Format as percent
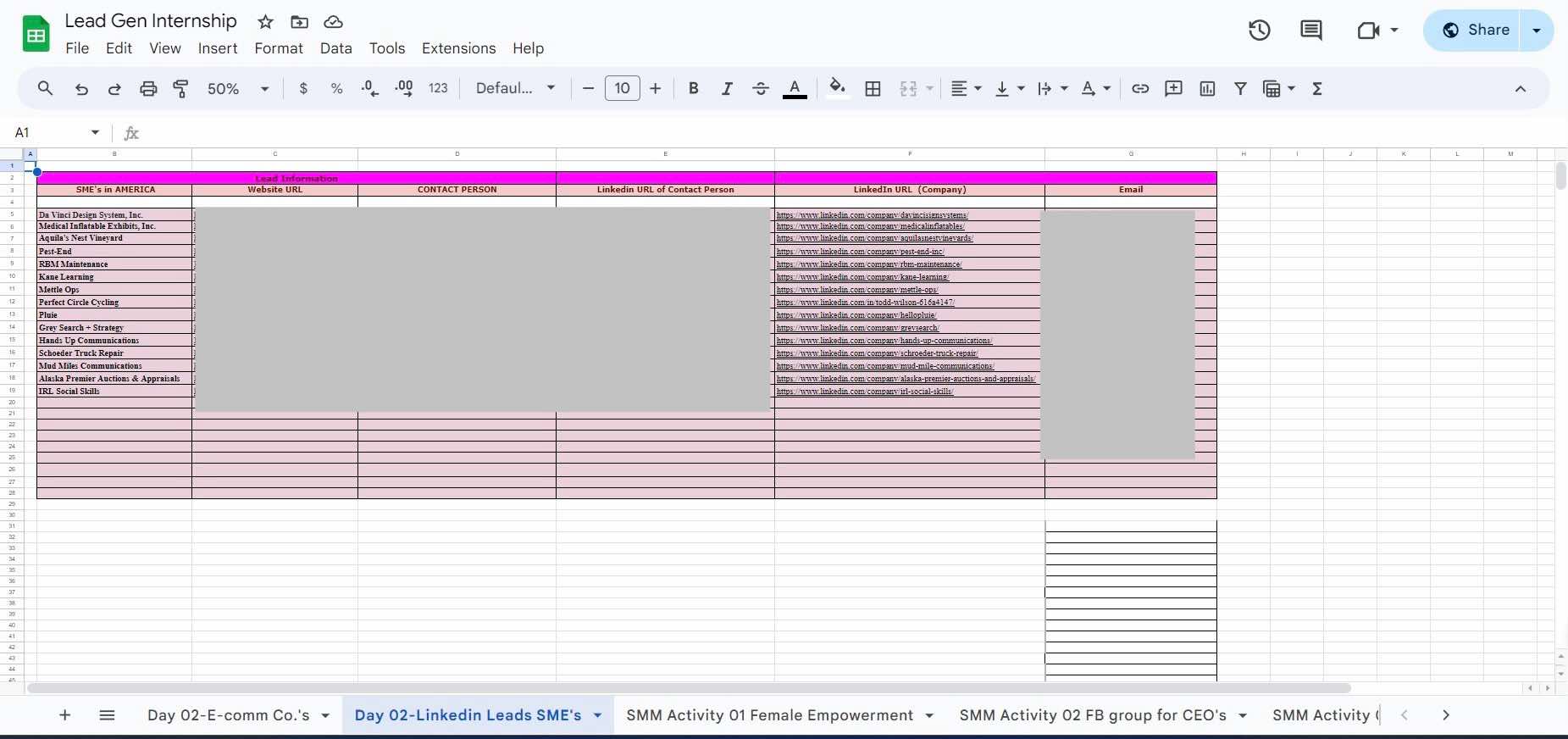 click(336, 88)
